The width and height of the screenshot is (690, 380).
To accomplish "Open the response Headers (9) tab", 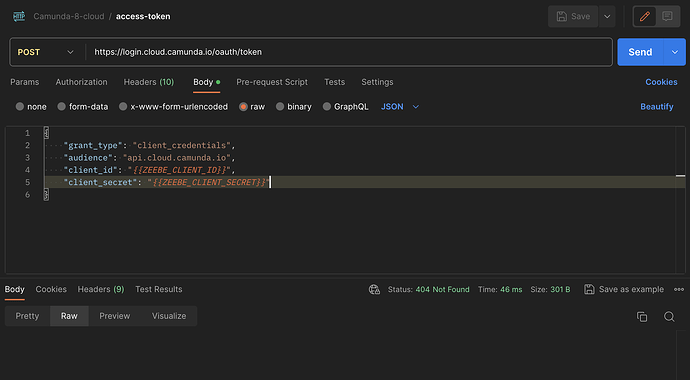I will pos(101,289).
